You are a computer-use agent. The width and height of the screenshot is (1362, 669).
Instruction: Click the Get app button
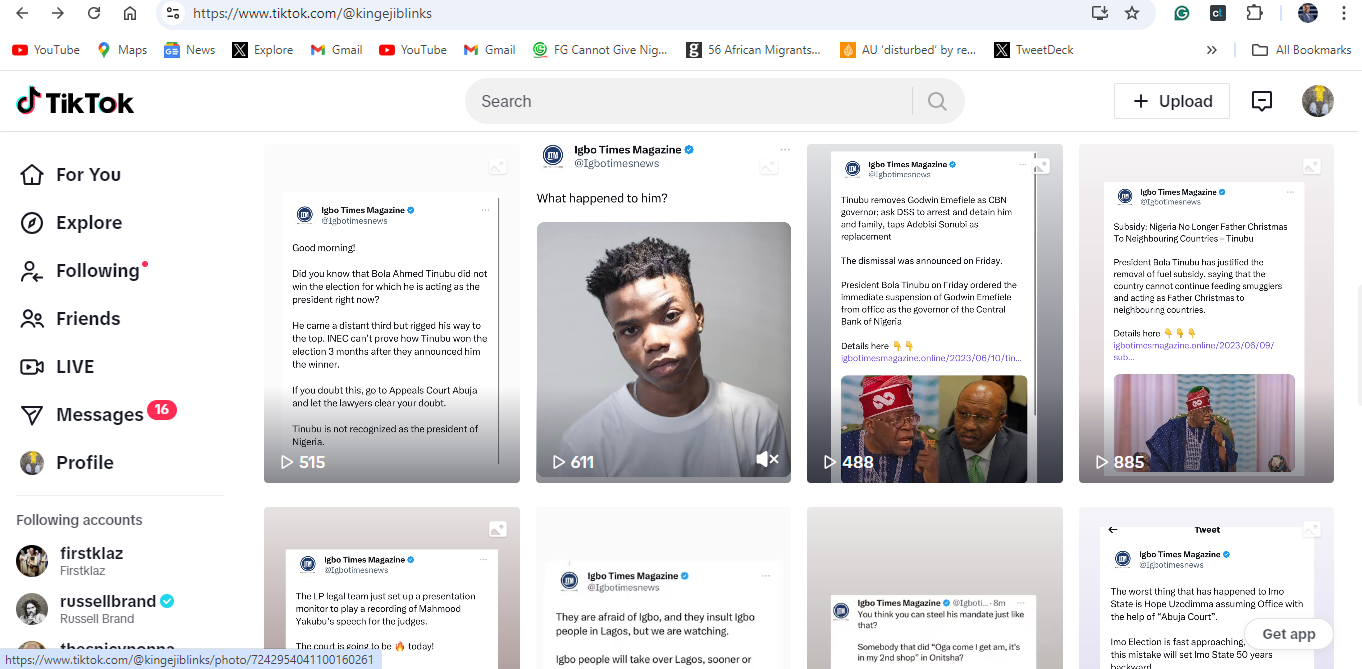coord(1288,634)
